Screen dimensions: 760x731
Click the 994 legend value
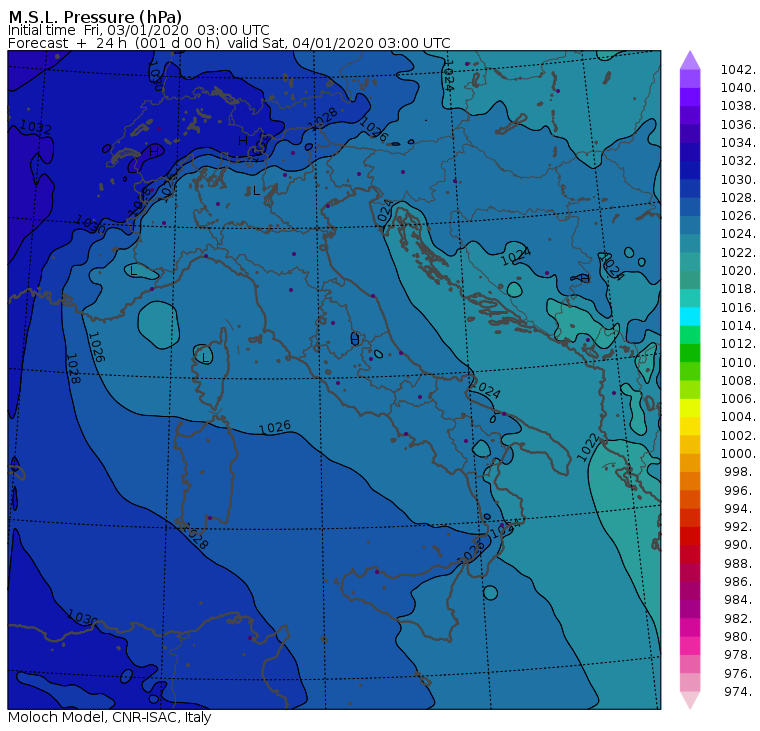(740, 509)
